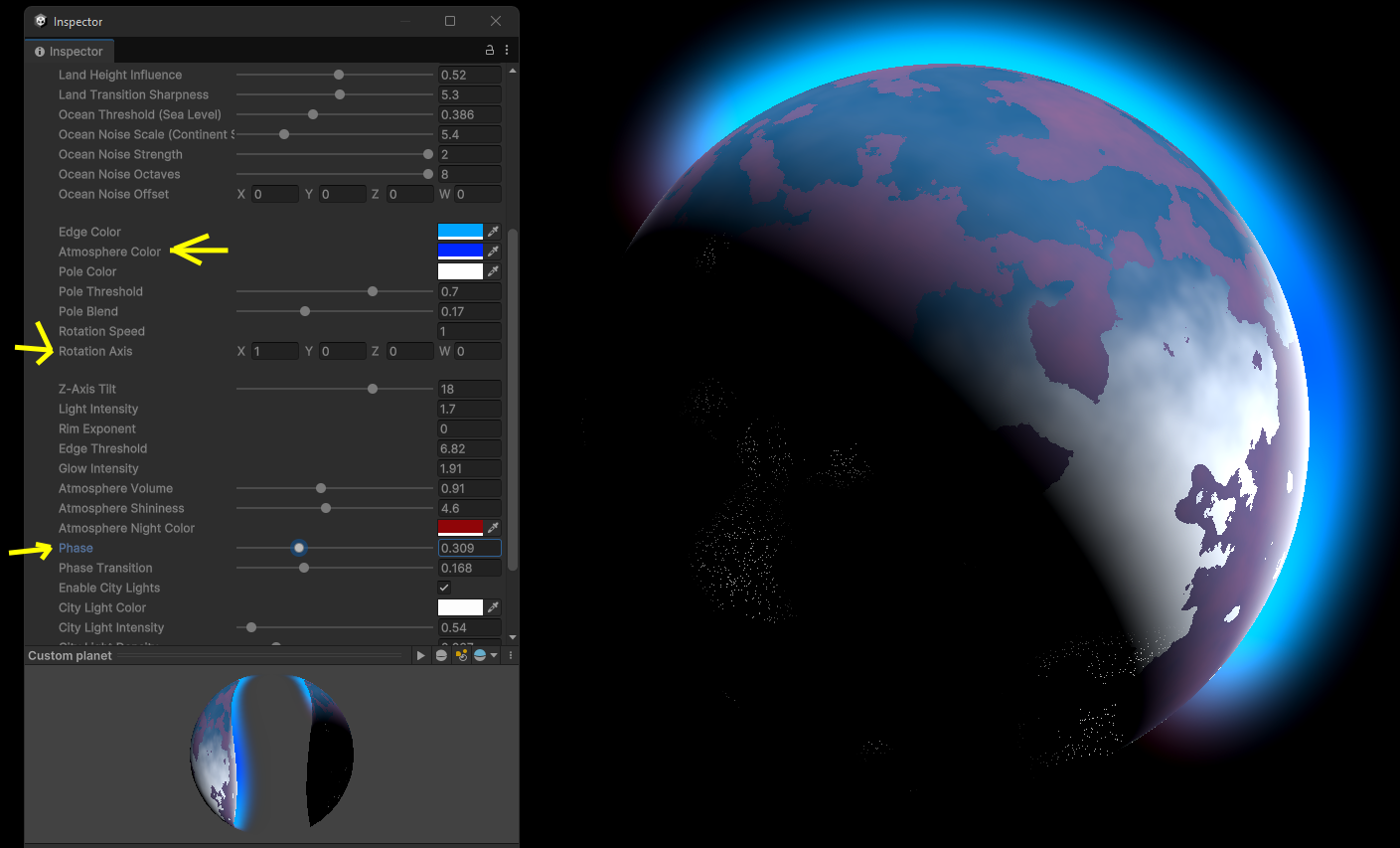Focus Land Transition Sharpness value field

coord(469,94)
